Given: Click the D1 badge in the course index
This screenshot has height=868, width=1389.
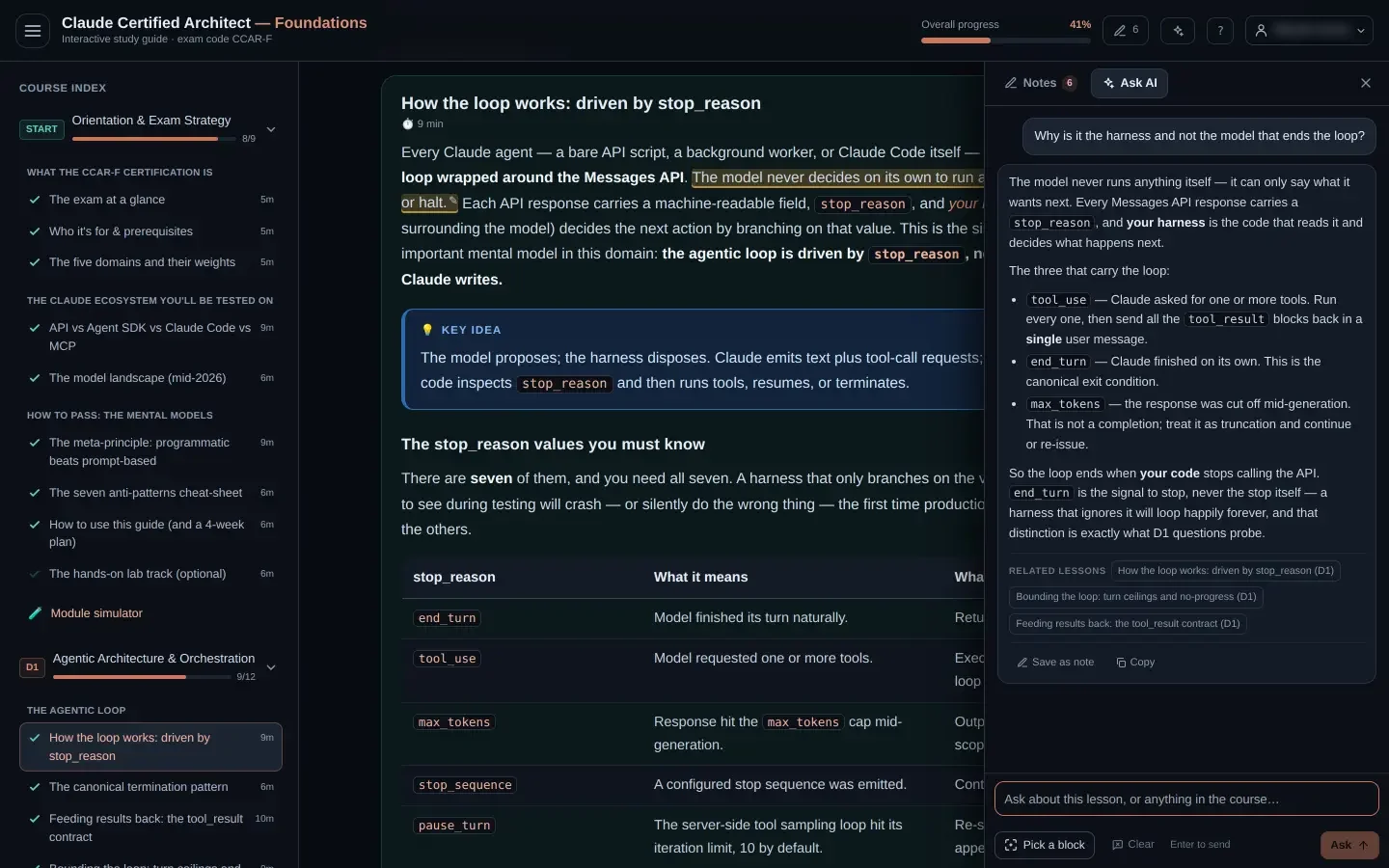Looking at the screenshot, I should (32, 667).
